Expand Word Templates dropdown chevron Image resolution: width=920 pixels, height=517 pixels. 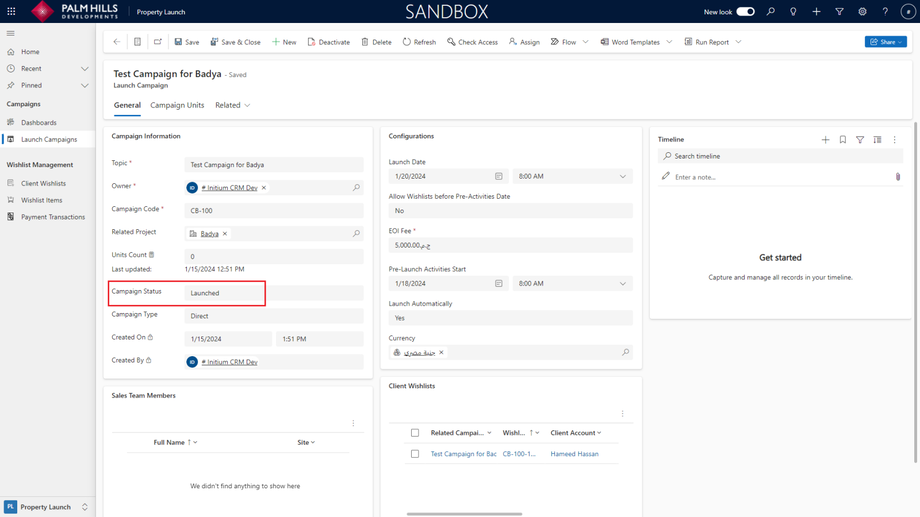[x=669, y=42]
